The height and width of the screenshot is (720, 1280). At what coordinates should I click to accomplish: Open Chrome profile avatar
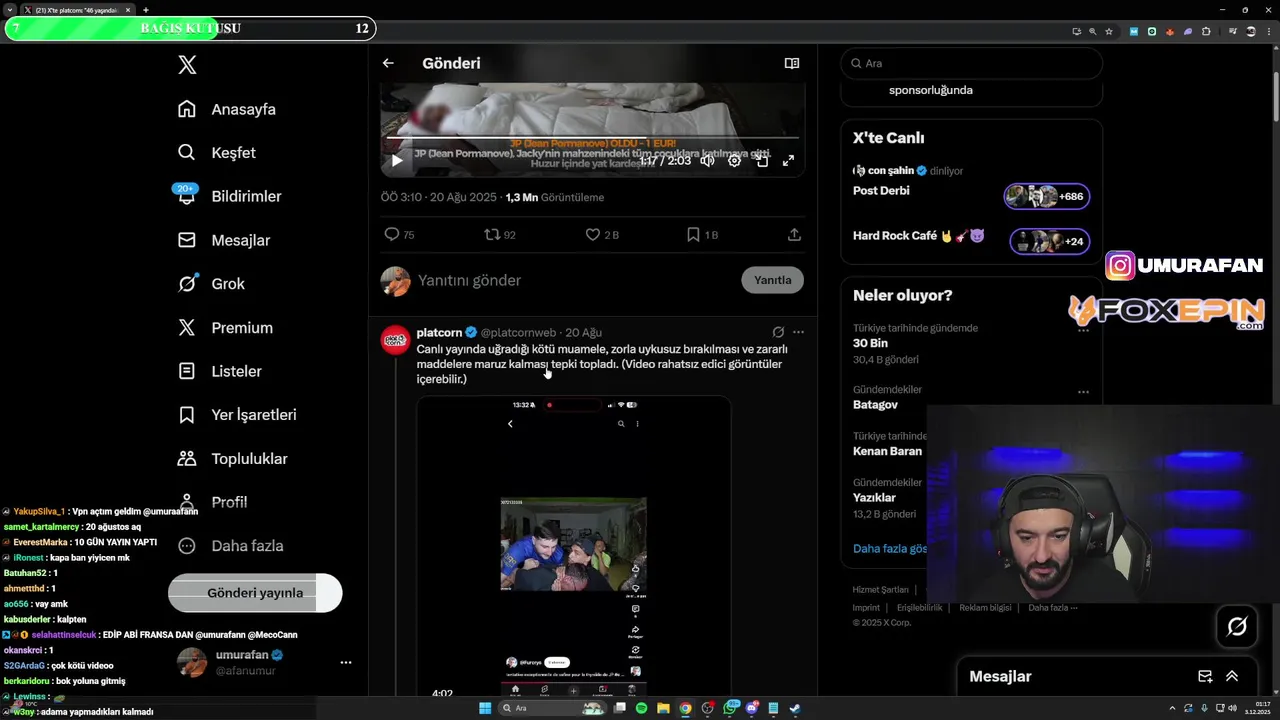tap(1250, 31)
